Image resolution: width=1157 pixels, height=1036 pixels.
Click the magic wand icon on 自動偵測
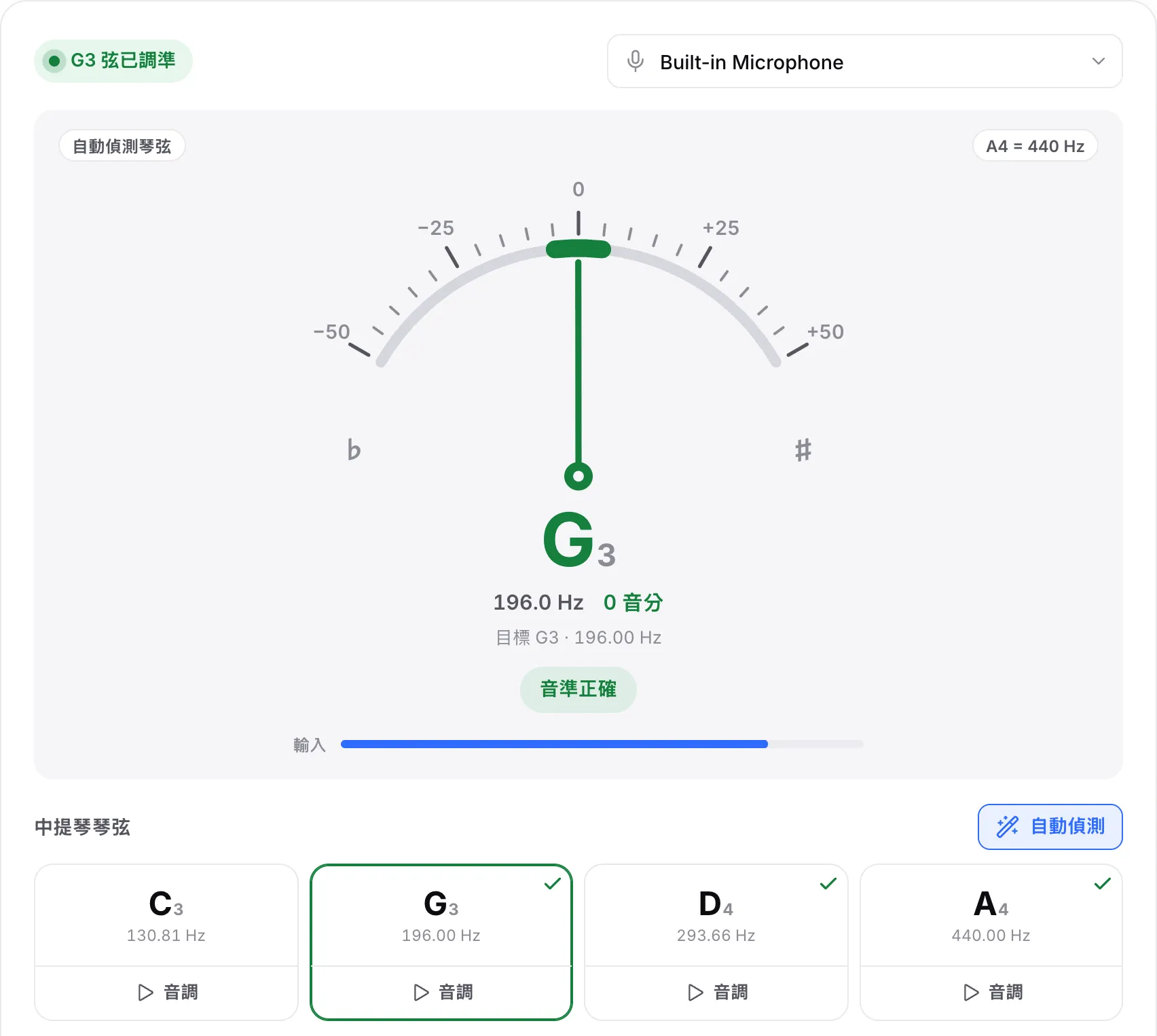coord(1008,826)
